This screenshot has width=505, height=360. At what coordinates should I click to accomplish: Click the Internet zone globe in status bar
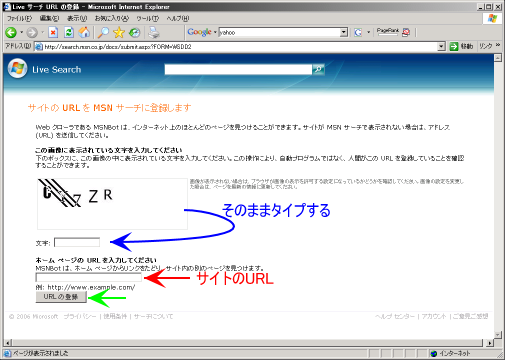(x=434, y=353)
